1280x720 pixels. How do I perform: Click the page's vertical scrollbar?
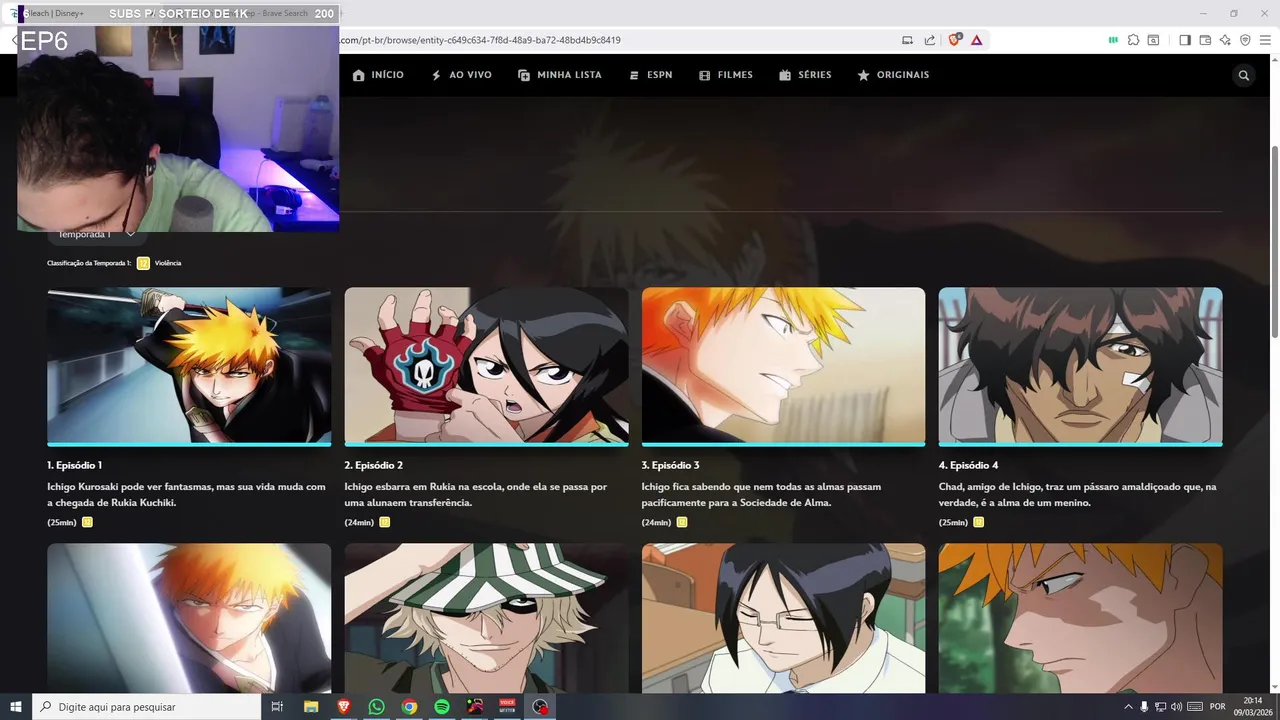tap(1274, 240)
